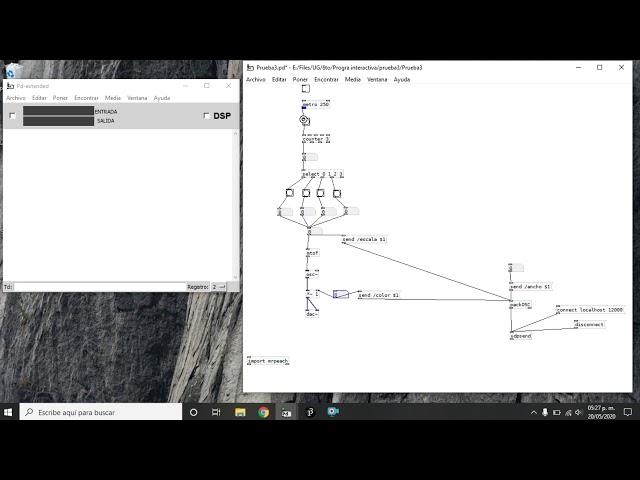Click the highlighted number box next to send /color

pos(341,295)
